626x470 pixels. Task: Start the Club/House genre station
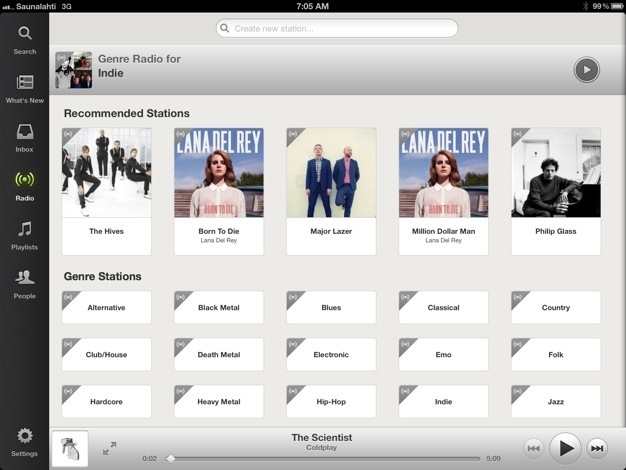pos(107,355)
